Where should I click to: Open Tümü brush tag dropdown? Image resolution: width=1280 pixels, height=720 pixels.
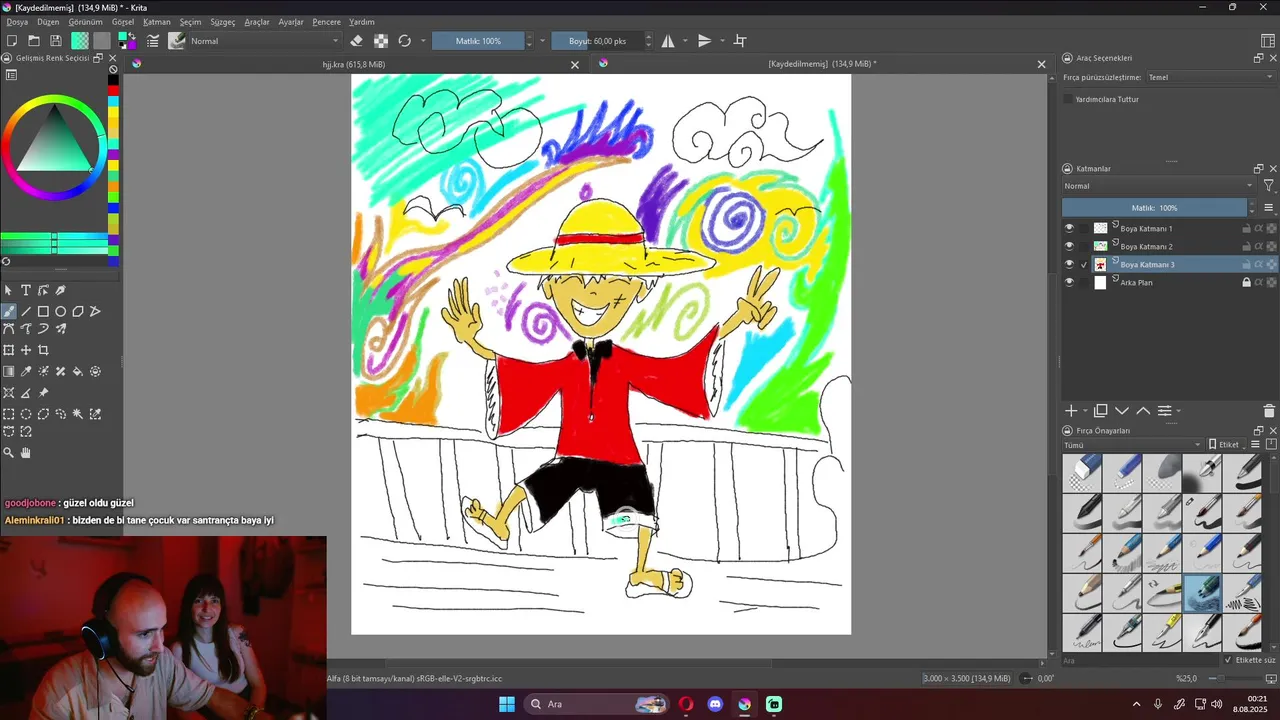click(x=1132, y=445)
